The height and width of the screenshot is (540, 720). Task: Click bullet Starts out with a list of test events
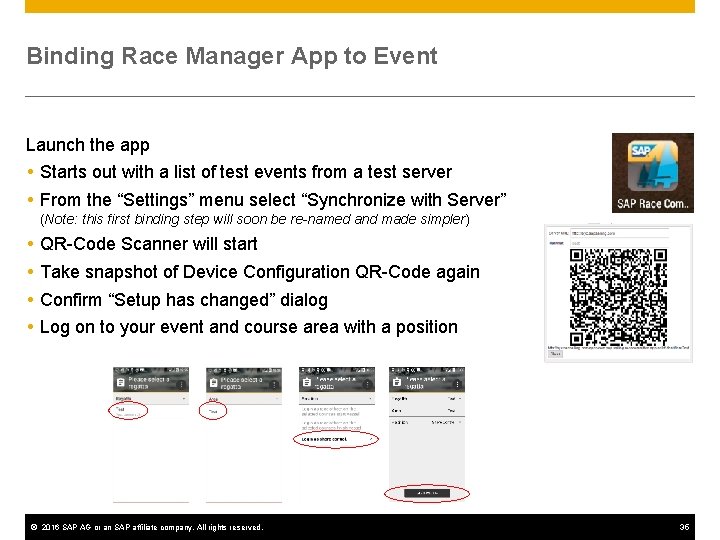(246, 172)
